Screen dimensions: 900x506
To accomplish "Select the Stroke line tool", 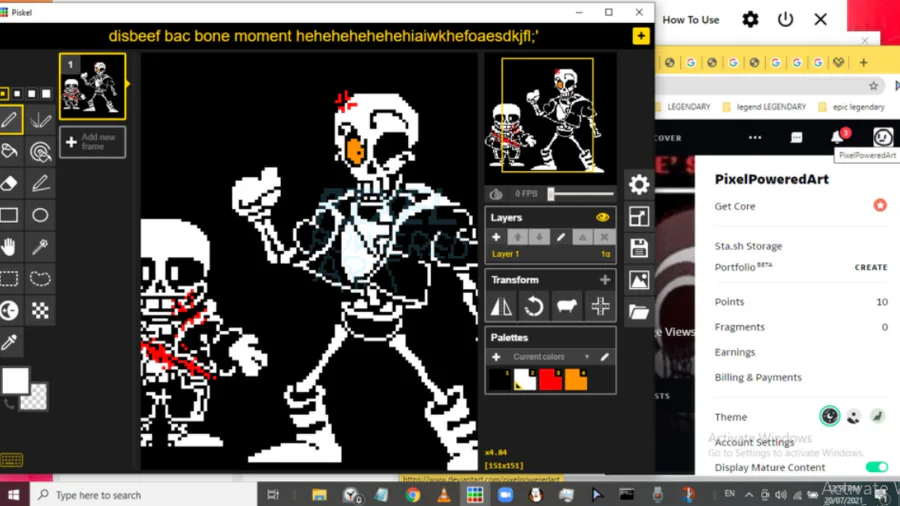I will pyautogui.click(x=40, y=184).
